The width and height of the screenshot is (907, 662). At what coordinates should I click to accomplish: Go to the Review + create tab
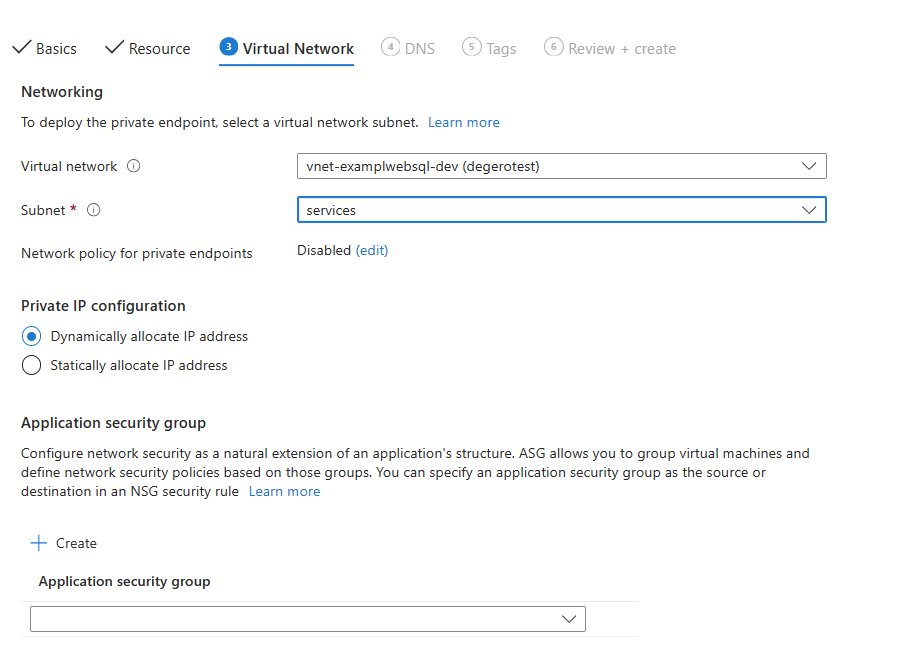tap(622, 49)
